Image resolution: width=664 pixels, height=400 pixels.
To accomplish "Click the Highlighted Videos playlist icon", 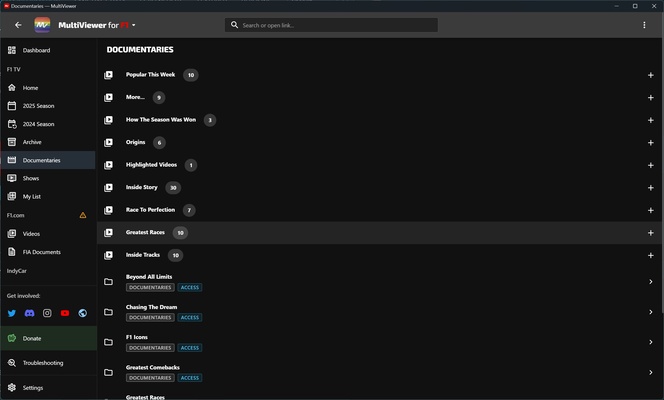I will 108,165.
